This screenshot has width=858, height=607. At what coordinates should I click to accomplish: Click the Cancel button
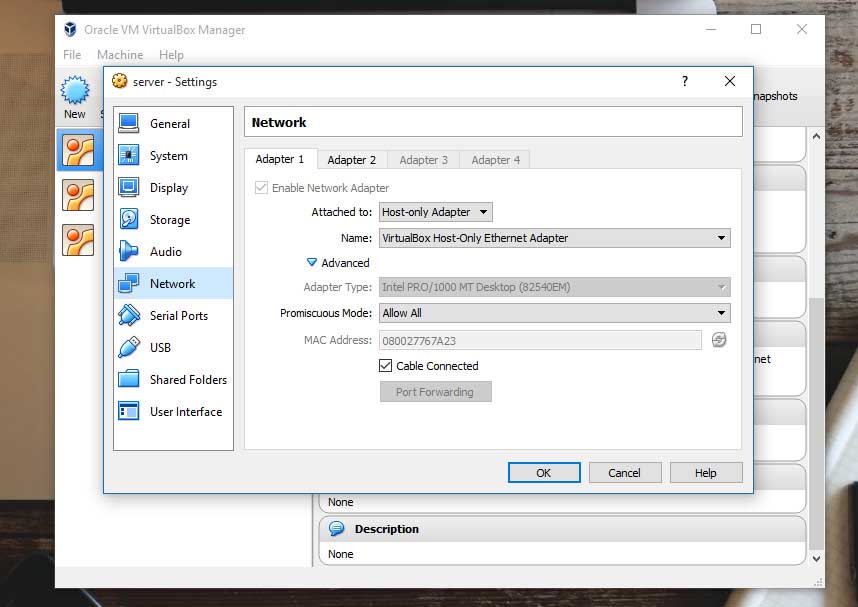625,472
